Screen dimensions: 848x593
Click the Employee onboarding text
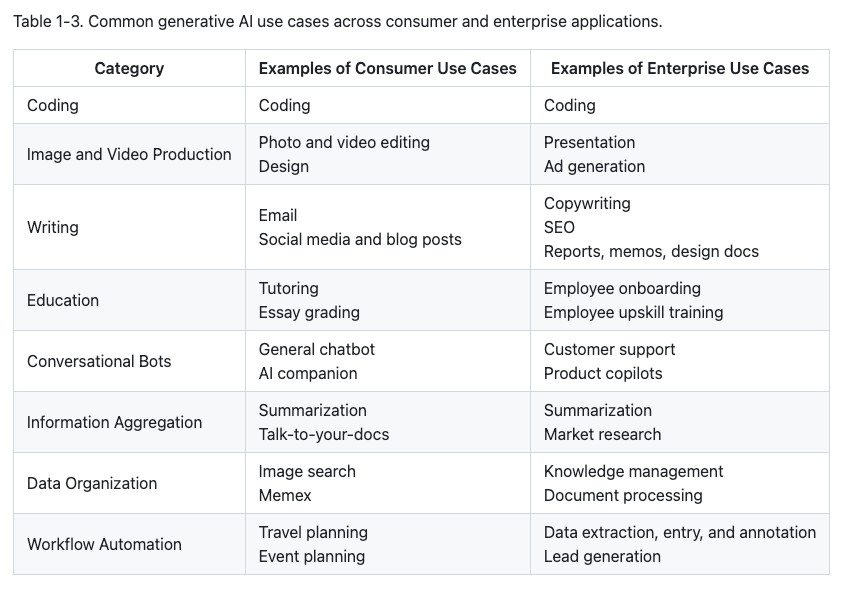[622, 288]
